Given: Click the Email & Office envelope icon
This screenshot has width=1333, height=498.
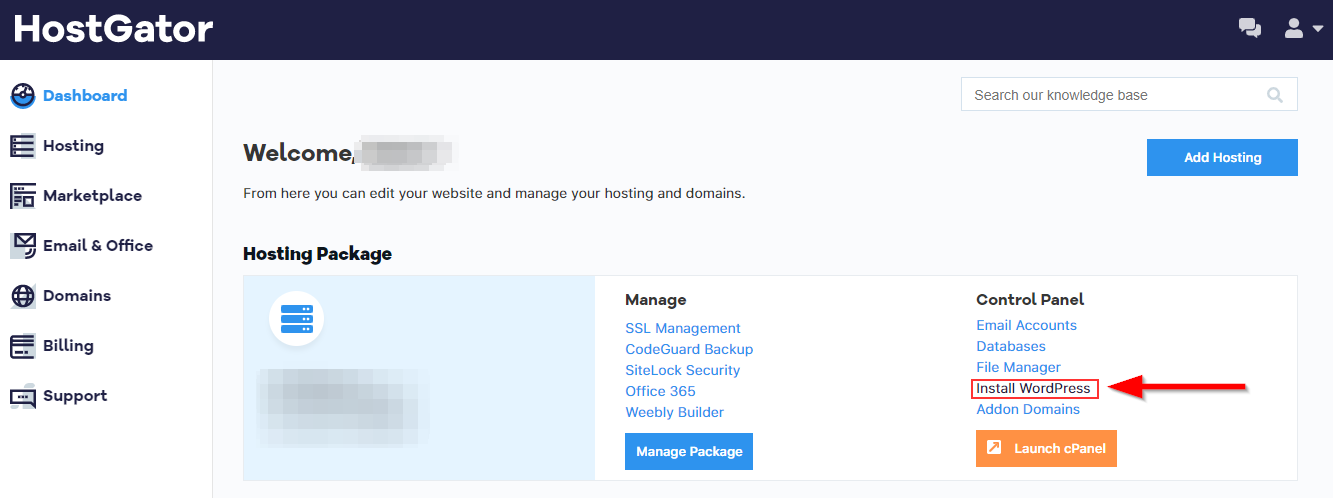Looking at the screenshot, I should tap(23, 246).
